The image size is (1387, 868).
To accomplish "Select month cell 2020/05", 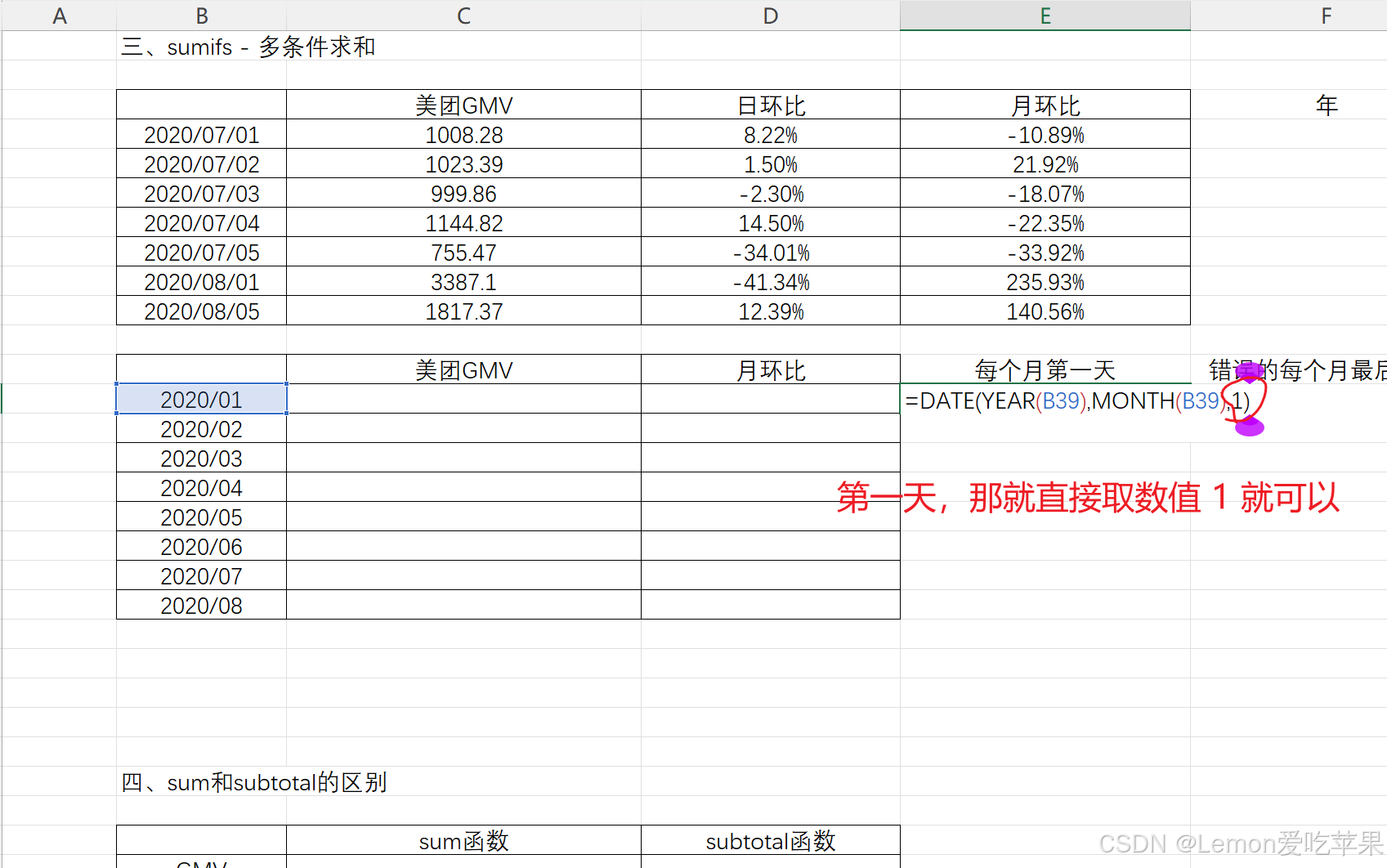I will (x=202, y=517).
